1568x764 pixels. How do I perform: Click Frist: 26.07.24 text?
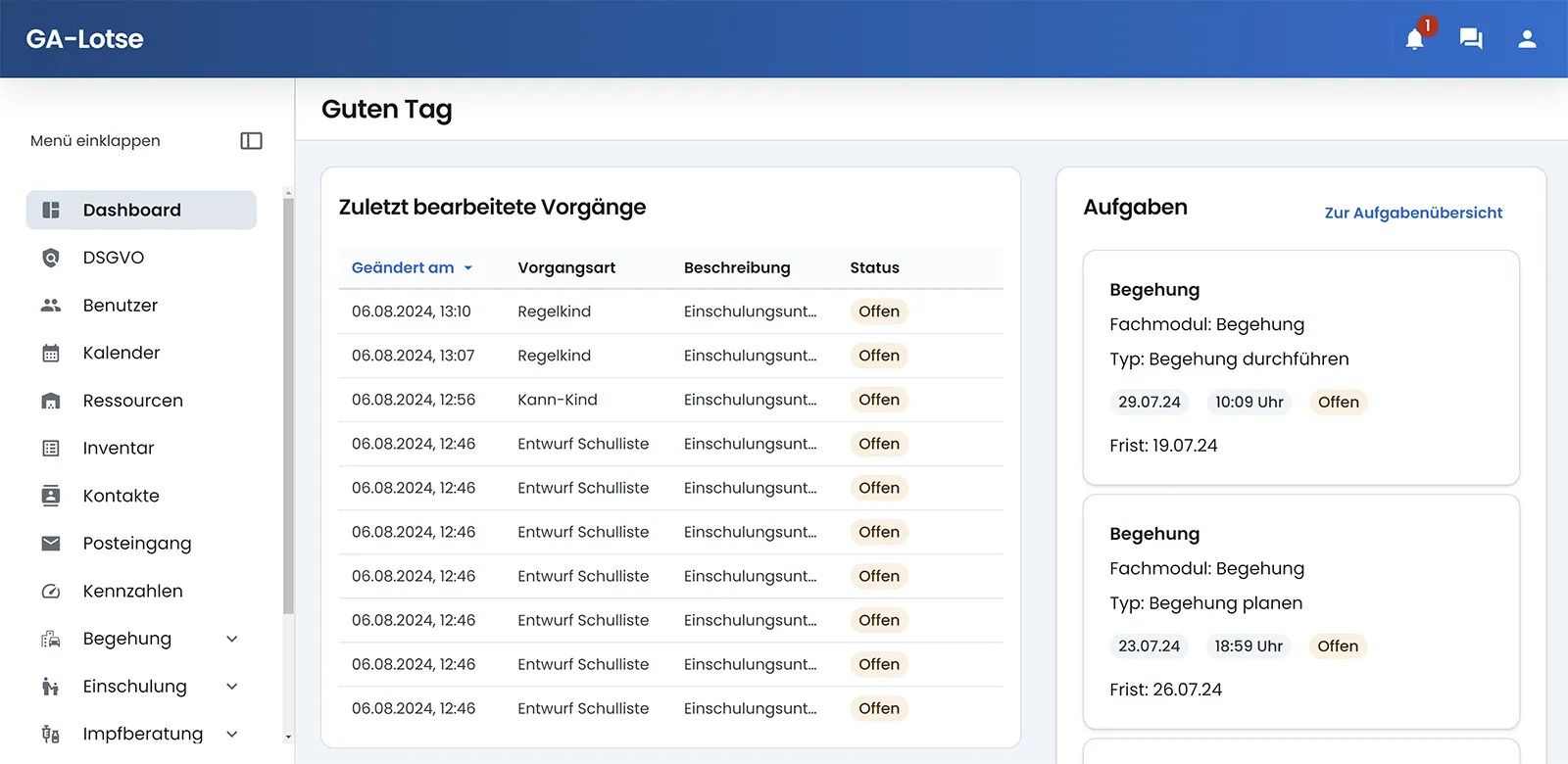[x=1165, y=690]
